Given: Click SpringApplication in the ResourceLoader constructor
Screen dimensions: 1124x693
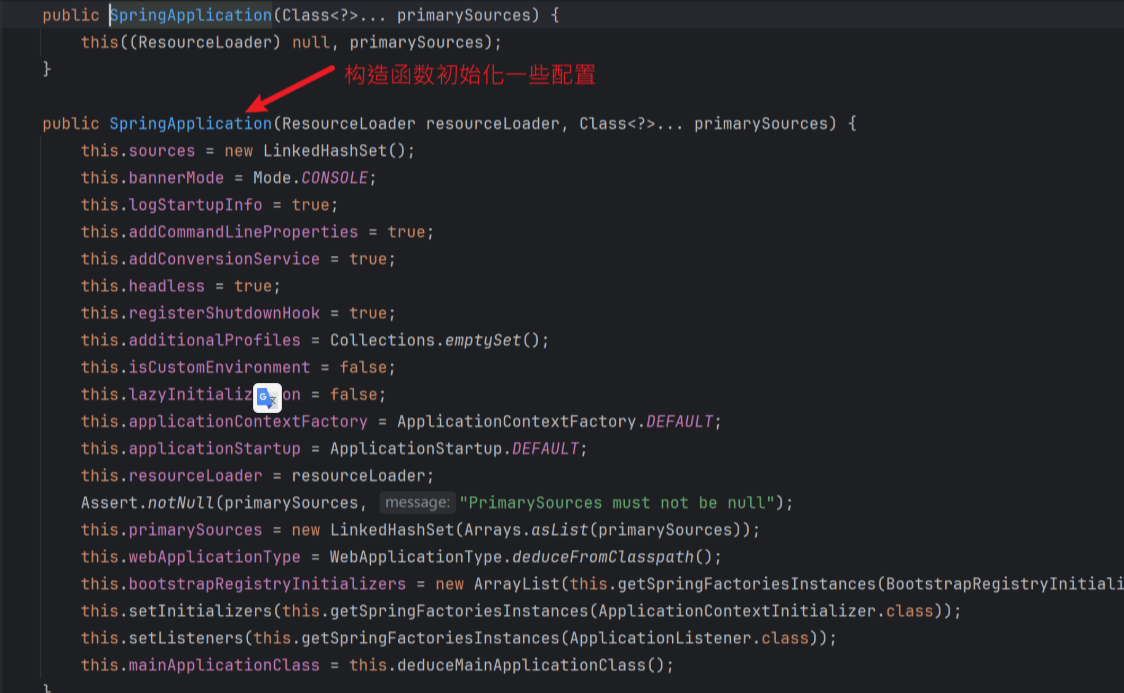Looking at the screenshot, I should click(x=191, y=123).
